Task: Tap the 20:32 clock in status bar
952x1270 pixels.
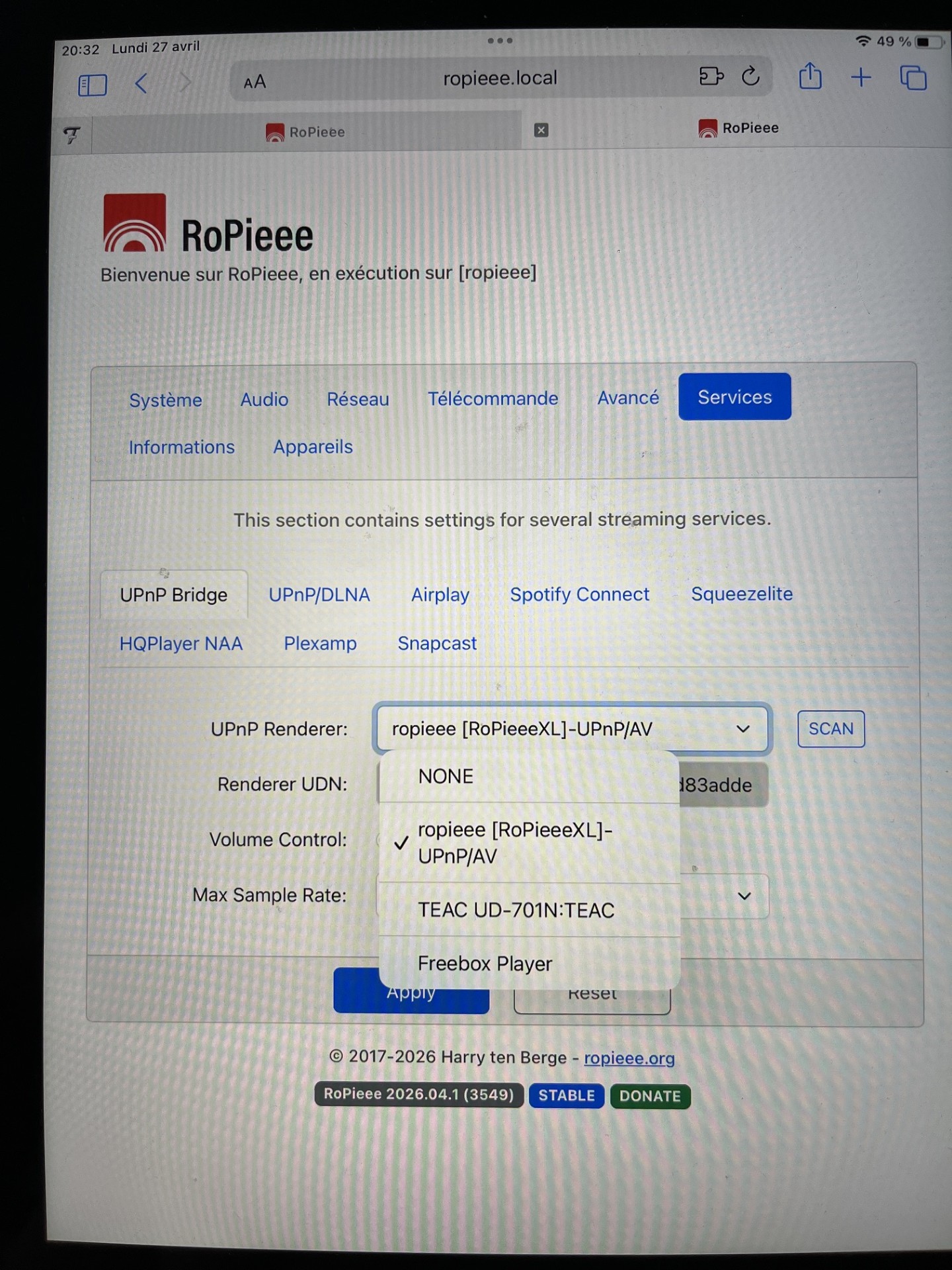Action: click(80, 50)
